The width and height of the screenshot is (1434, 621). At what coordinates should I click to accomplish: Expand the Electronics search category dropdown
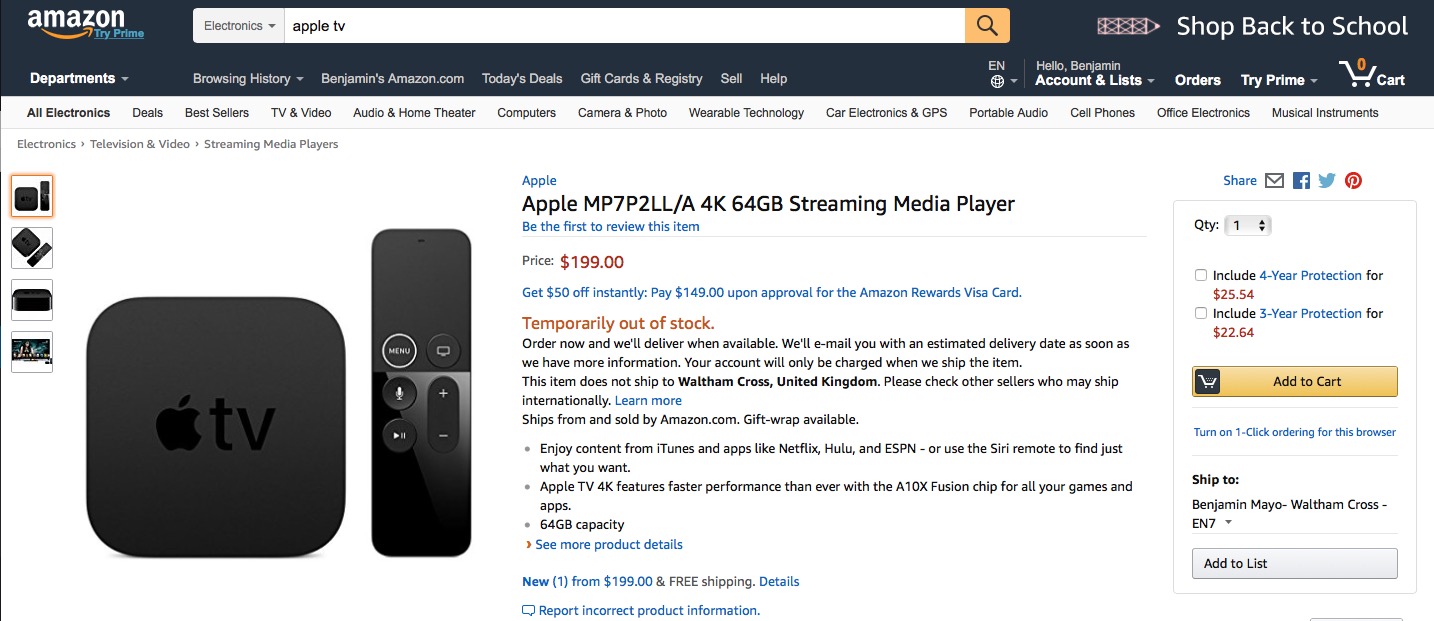point(239,26)
